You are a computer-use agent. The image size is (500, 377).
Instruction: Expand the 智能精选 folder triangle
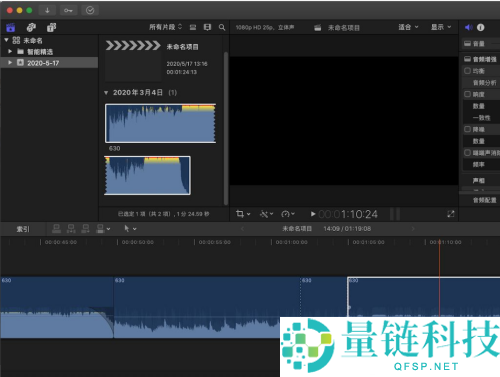point(10,51)
